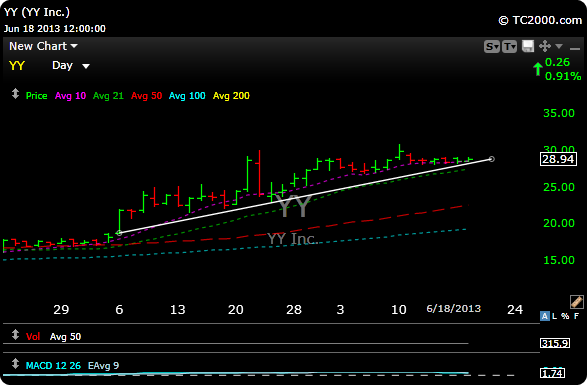
Task: Click the minimize dash at chart toolbar end
Action: 575,49
